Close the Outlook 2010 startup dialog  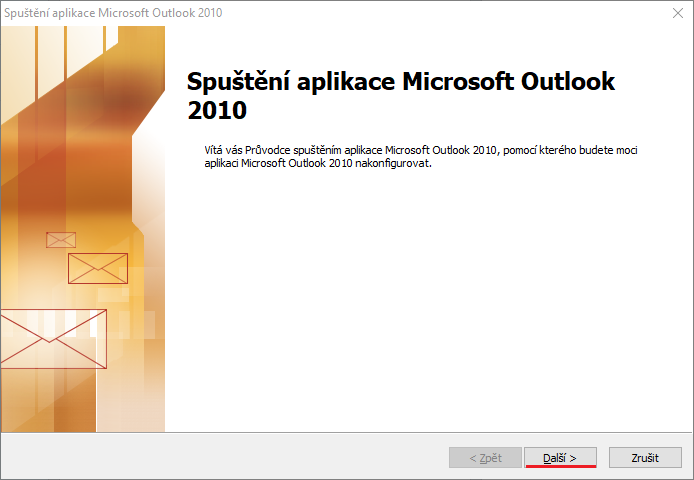tap(678, 13)
